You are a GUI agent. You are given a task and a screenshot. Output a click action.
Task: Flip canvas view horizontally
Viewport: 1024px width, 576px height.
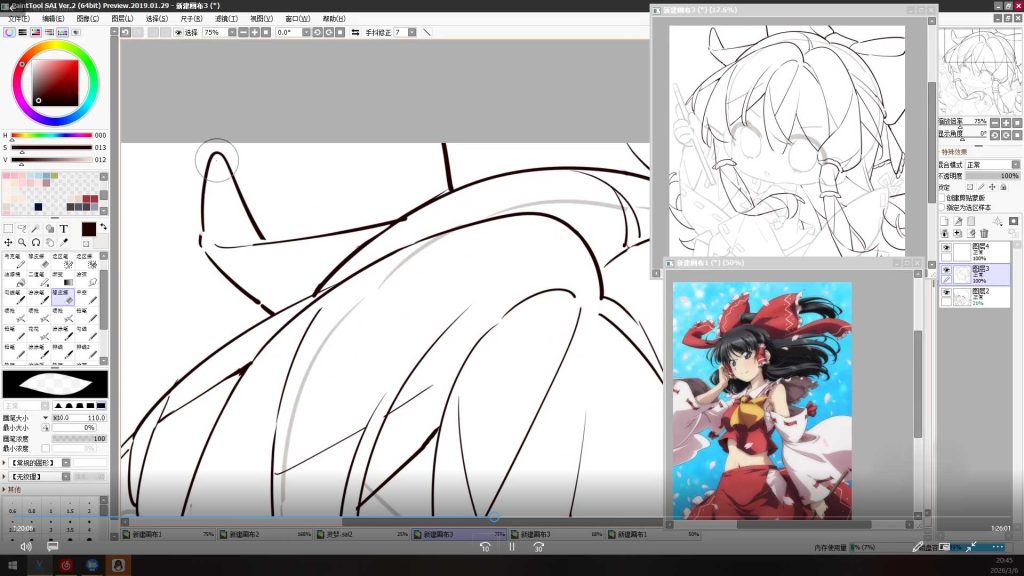tap(355, 32)
